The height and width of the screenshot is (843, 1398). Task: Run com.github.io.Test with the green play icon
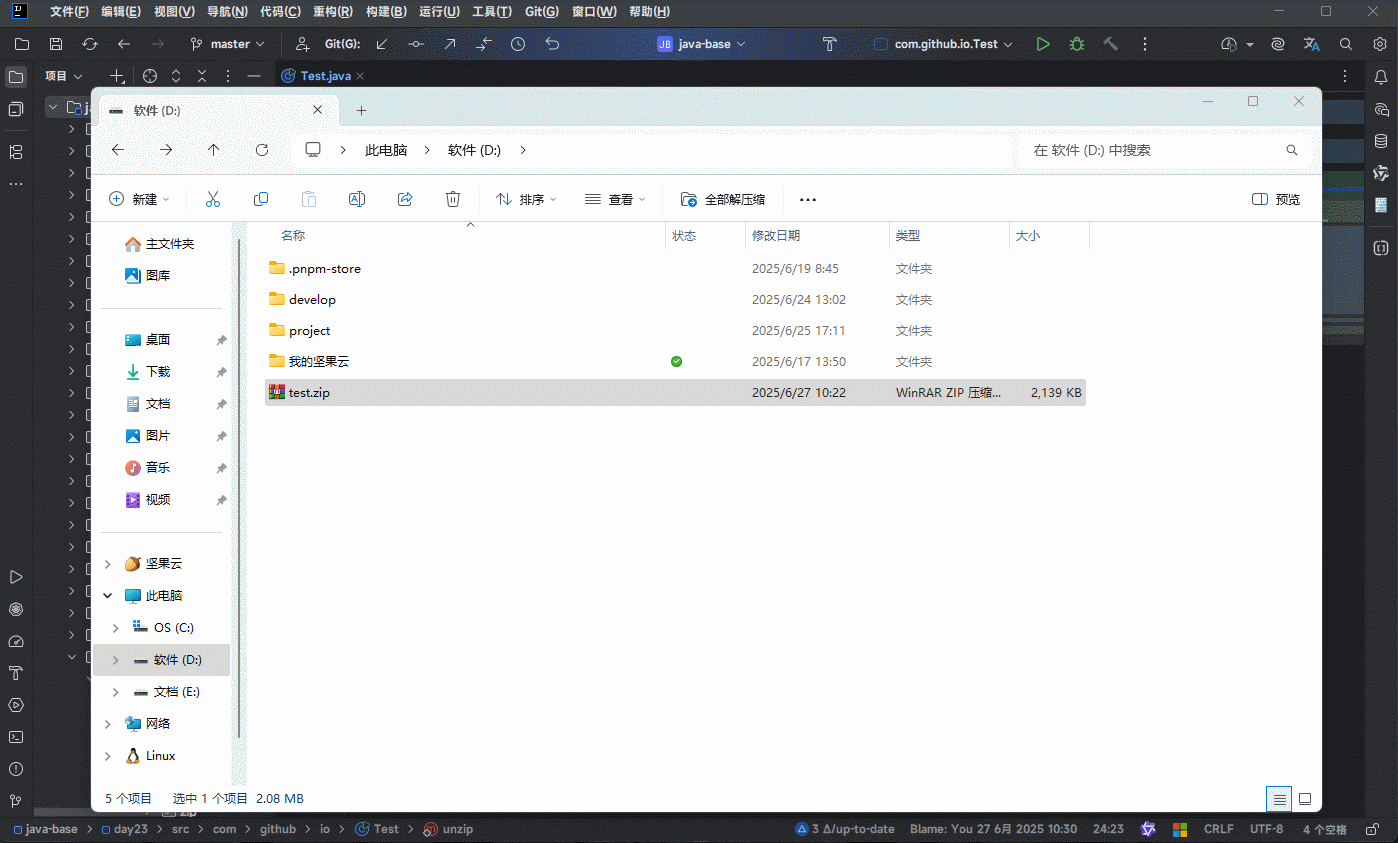coord(1043,44)
